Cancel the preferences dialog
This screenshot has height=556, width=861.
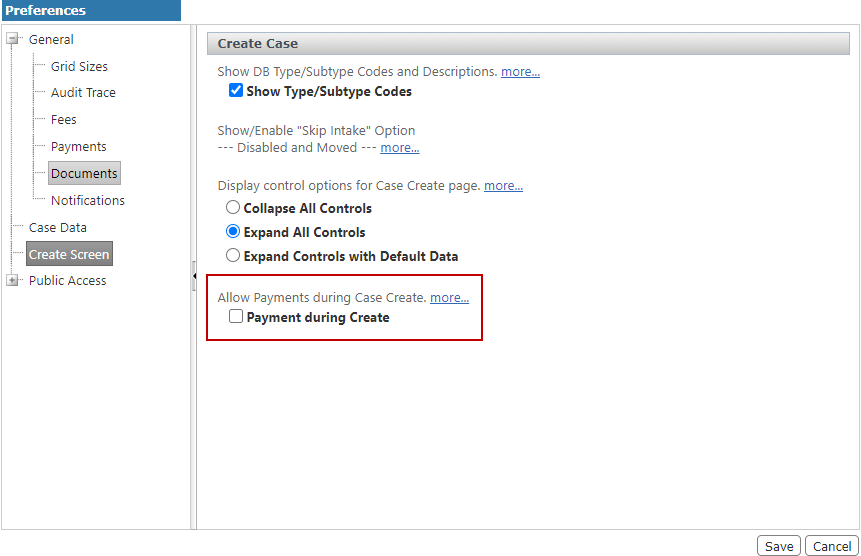coord(831,546)
